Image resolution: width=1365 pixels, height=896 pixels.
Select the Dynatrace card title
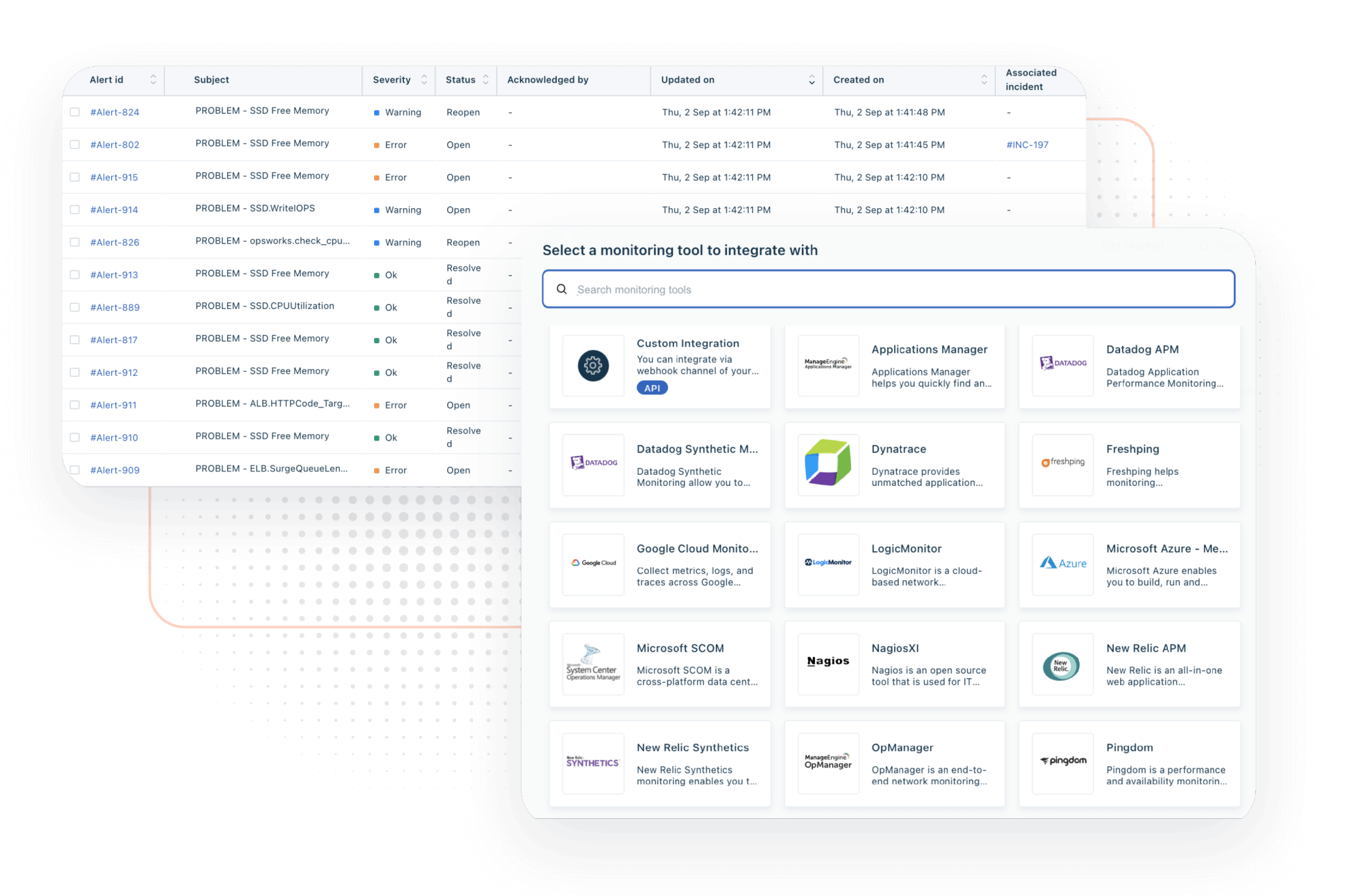[899, 449]
